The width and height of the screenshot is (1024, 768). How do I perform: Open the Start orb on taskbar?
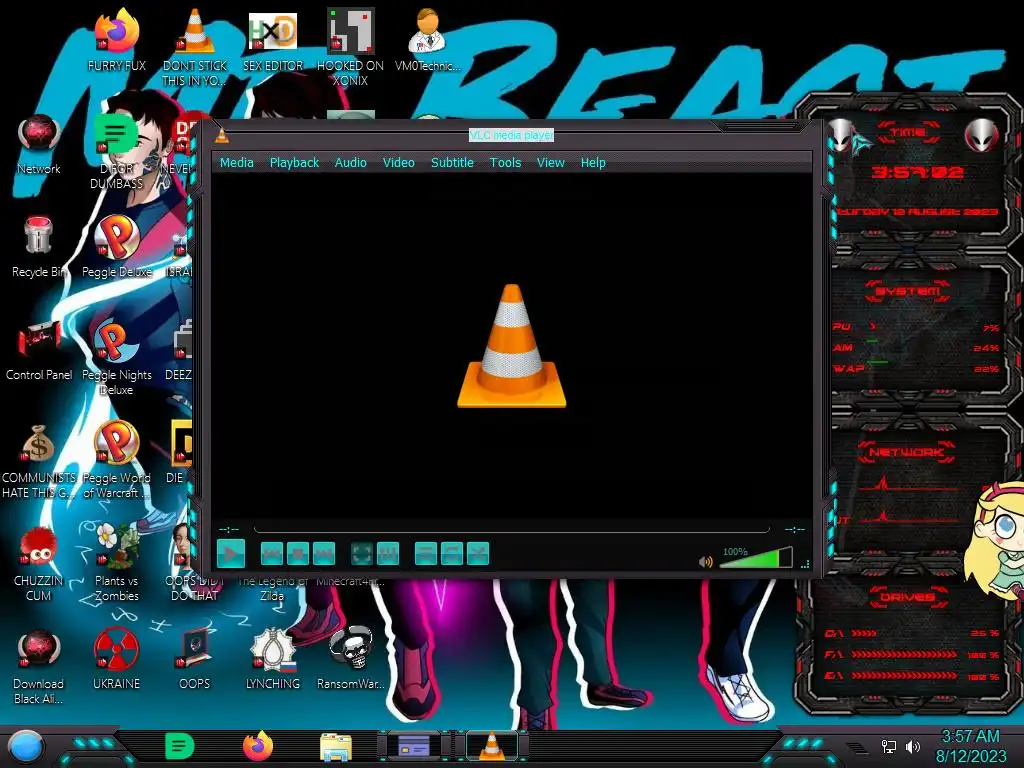[26, 746]
